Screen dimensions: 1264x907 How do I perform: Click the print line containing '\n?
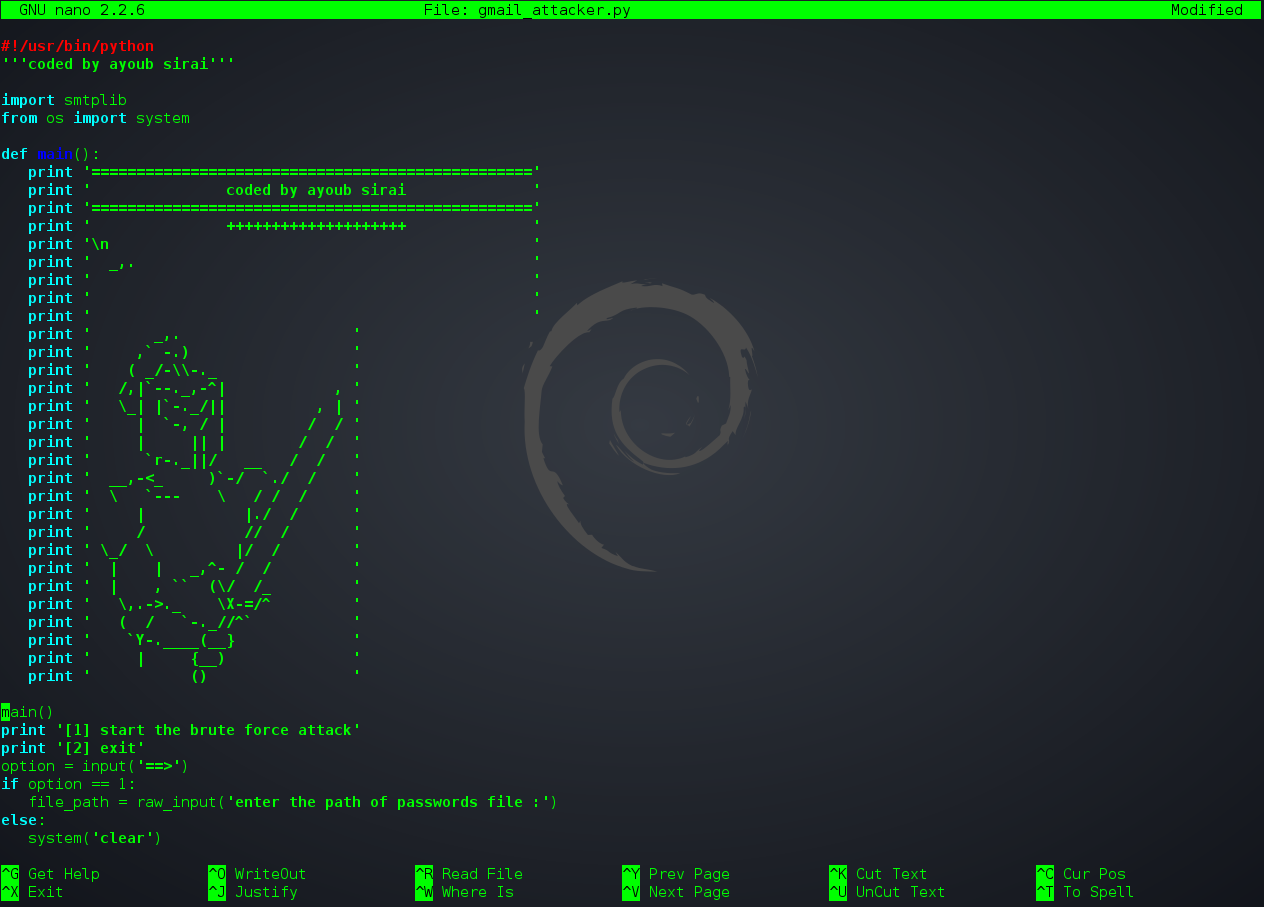284,244
